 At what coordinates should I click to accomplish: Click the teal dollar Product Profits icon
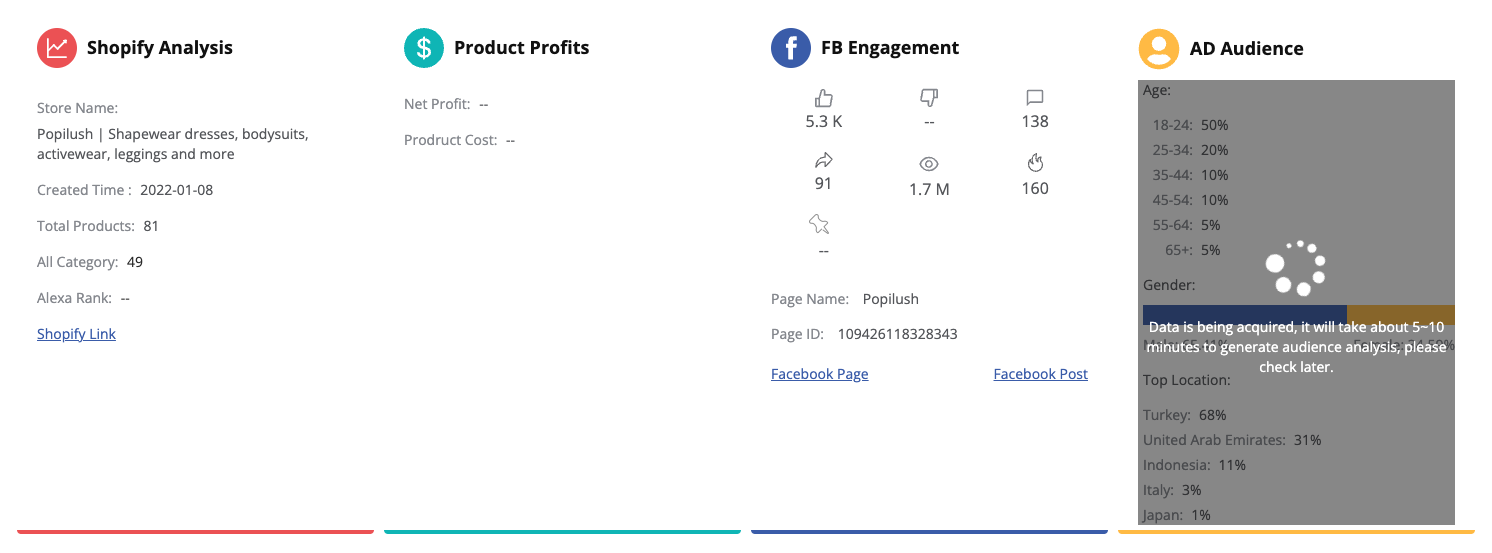(x=424, y=48)
